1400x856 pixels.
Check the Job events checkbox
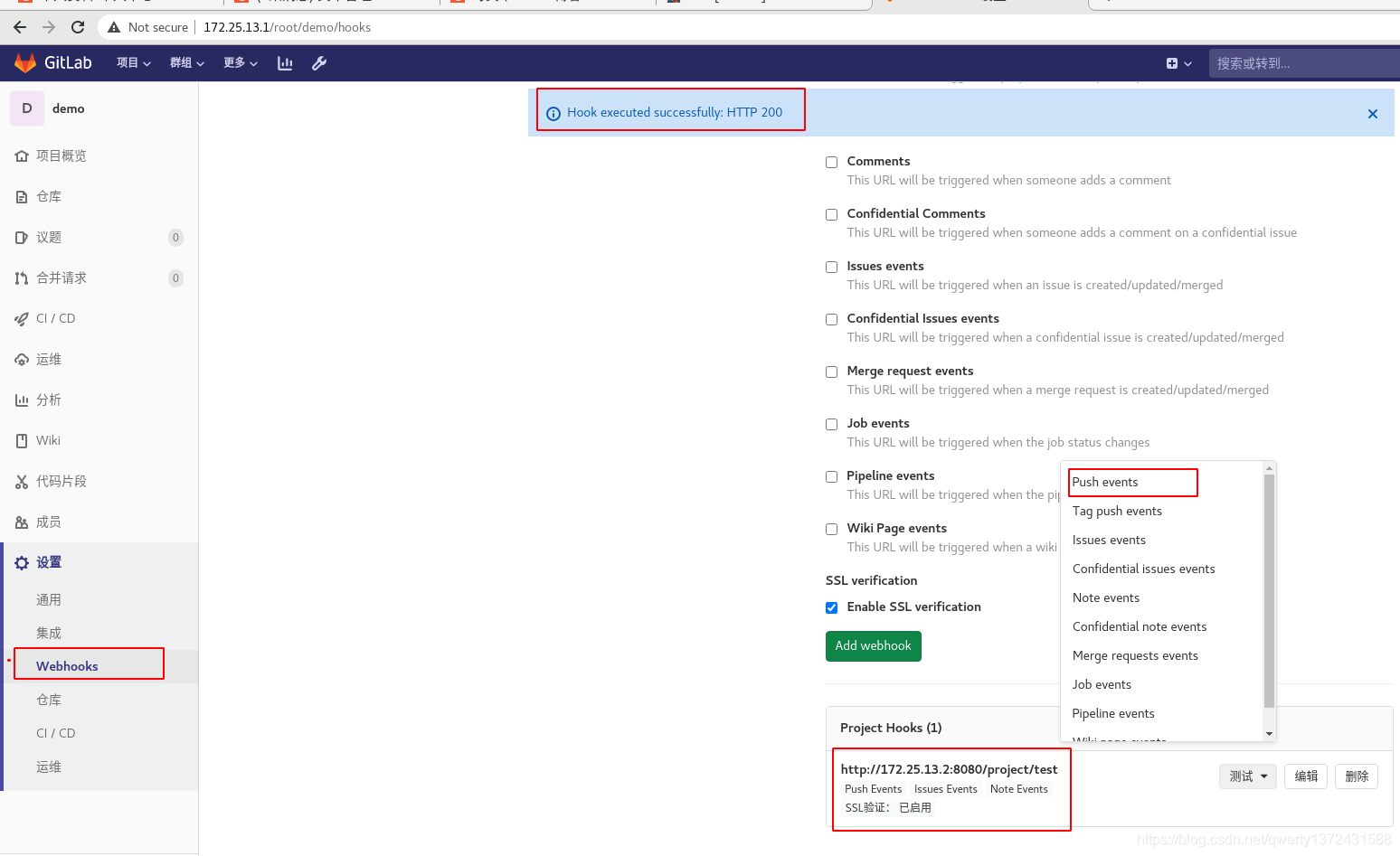pyautogui.click(x=831, y=425)
